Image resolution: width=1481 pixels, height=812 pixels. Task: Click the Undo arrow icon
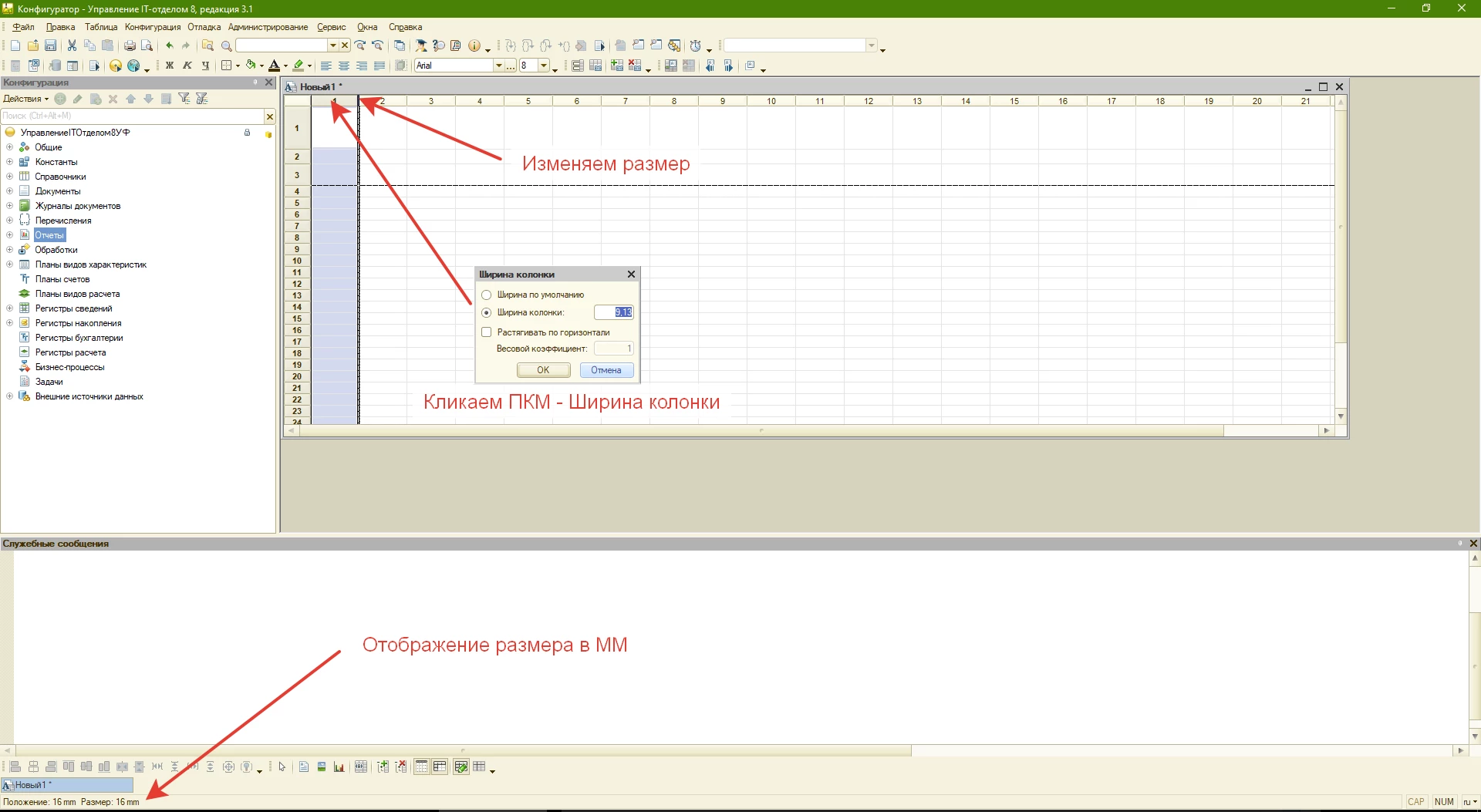(169, 45)
